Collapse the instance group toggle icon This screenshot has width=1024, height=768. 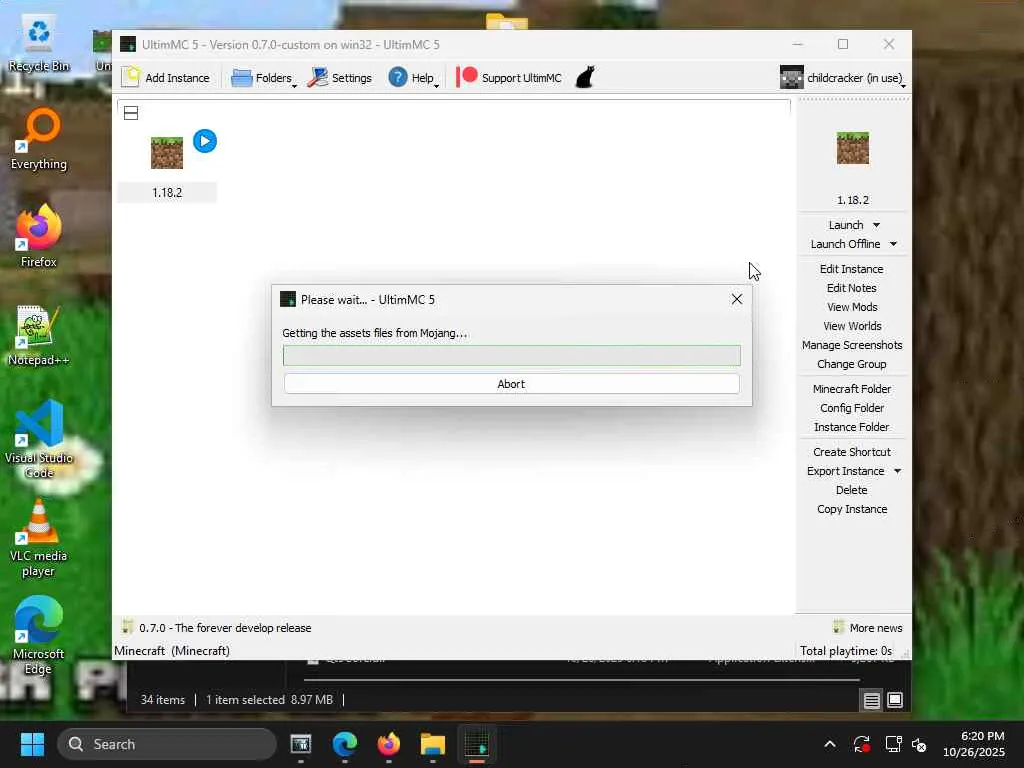point(131,113)
